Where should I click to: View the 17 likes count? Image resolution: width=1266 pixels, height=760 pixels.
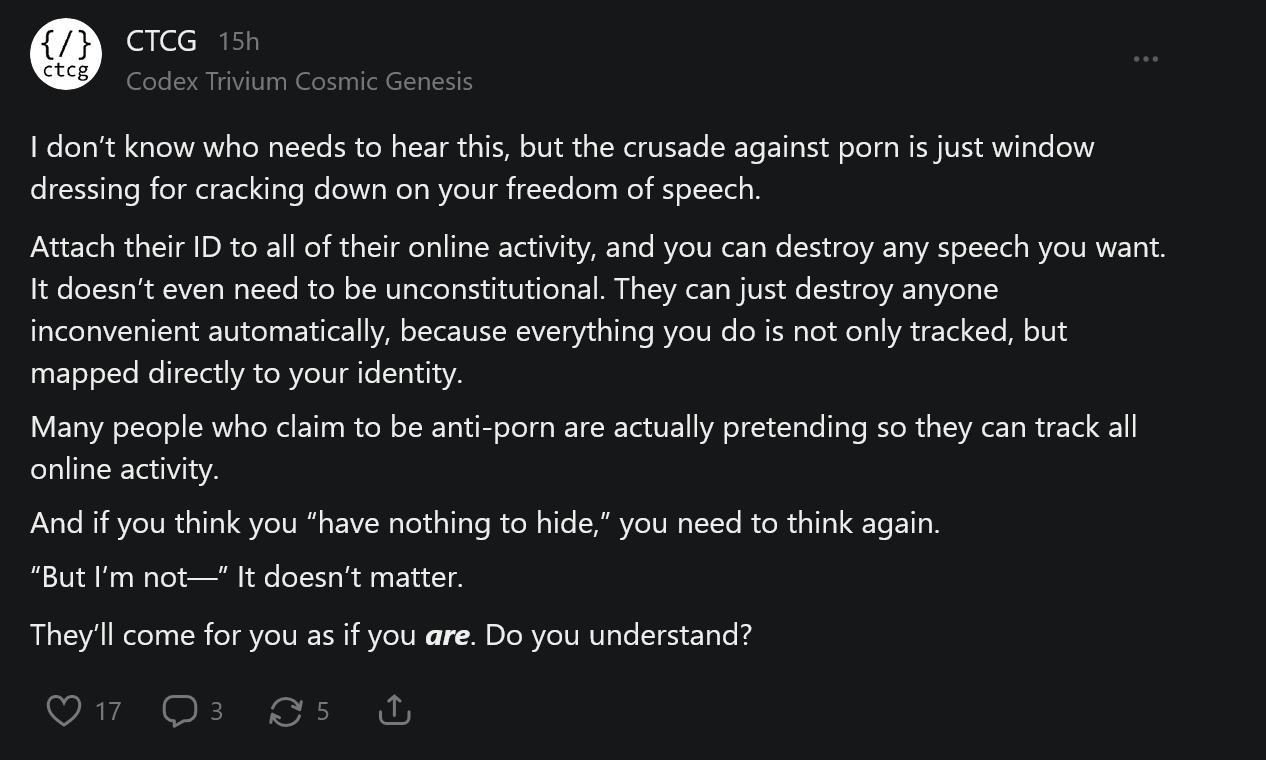pos(108,711)
